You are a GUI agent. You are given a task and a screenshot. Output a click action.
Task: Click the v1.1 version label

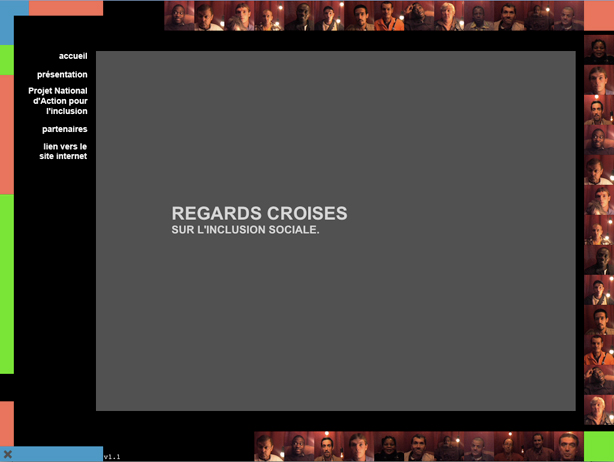click(x=112, y=457)
